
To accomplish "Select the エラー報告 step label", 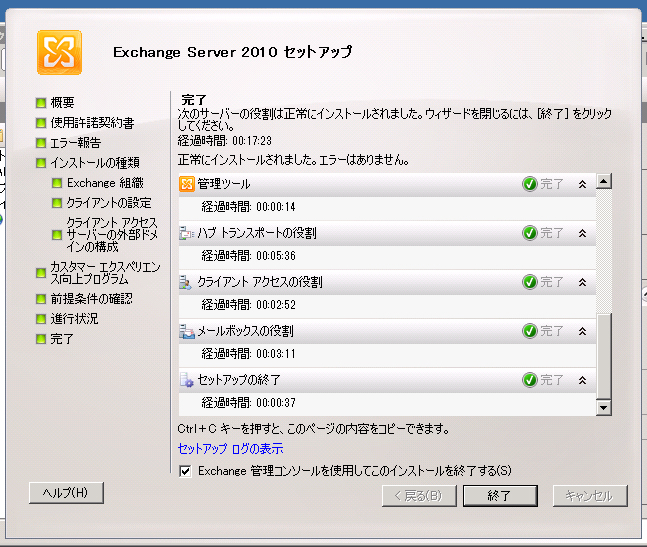I will [76, 143].
